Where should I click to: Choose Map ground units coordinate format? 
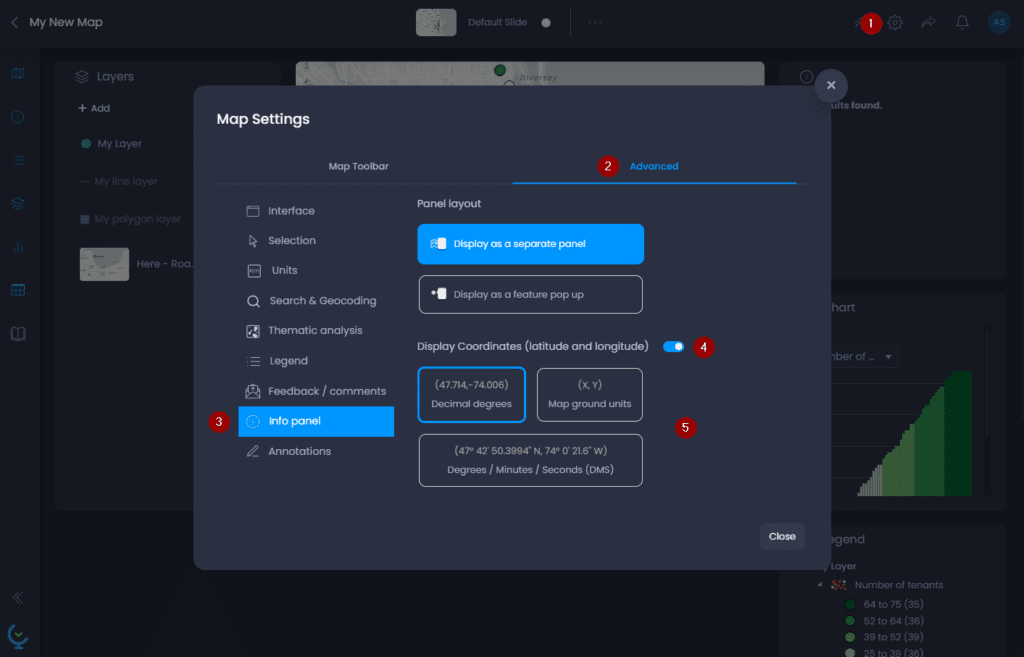tap(590, 394)
